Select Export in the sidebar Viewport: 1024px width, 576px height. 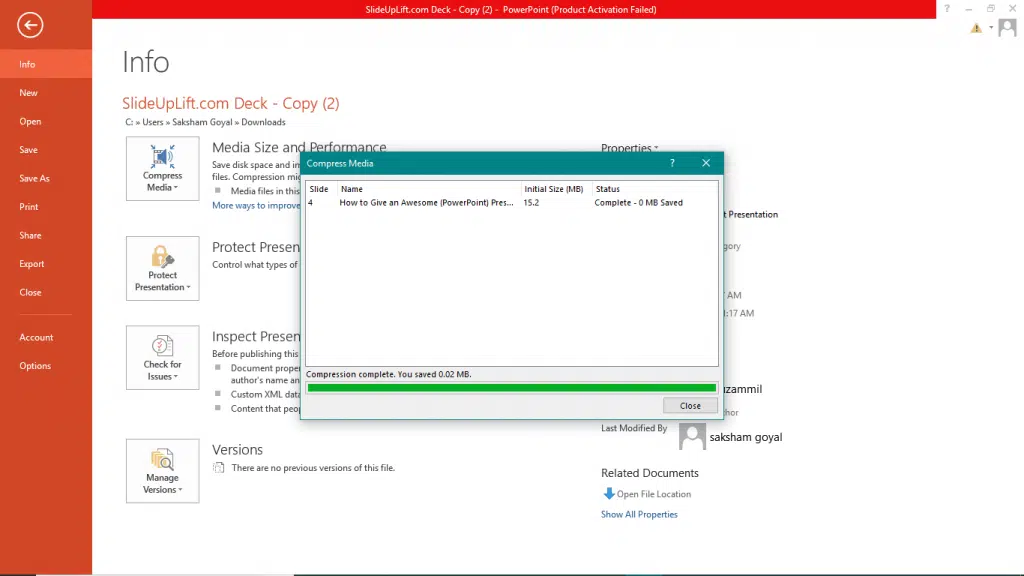32,264
